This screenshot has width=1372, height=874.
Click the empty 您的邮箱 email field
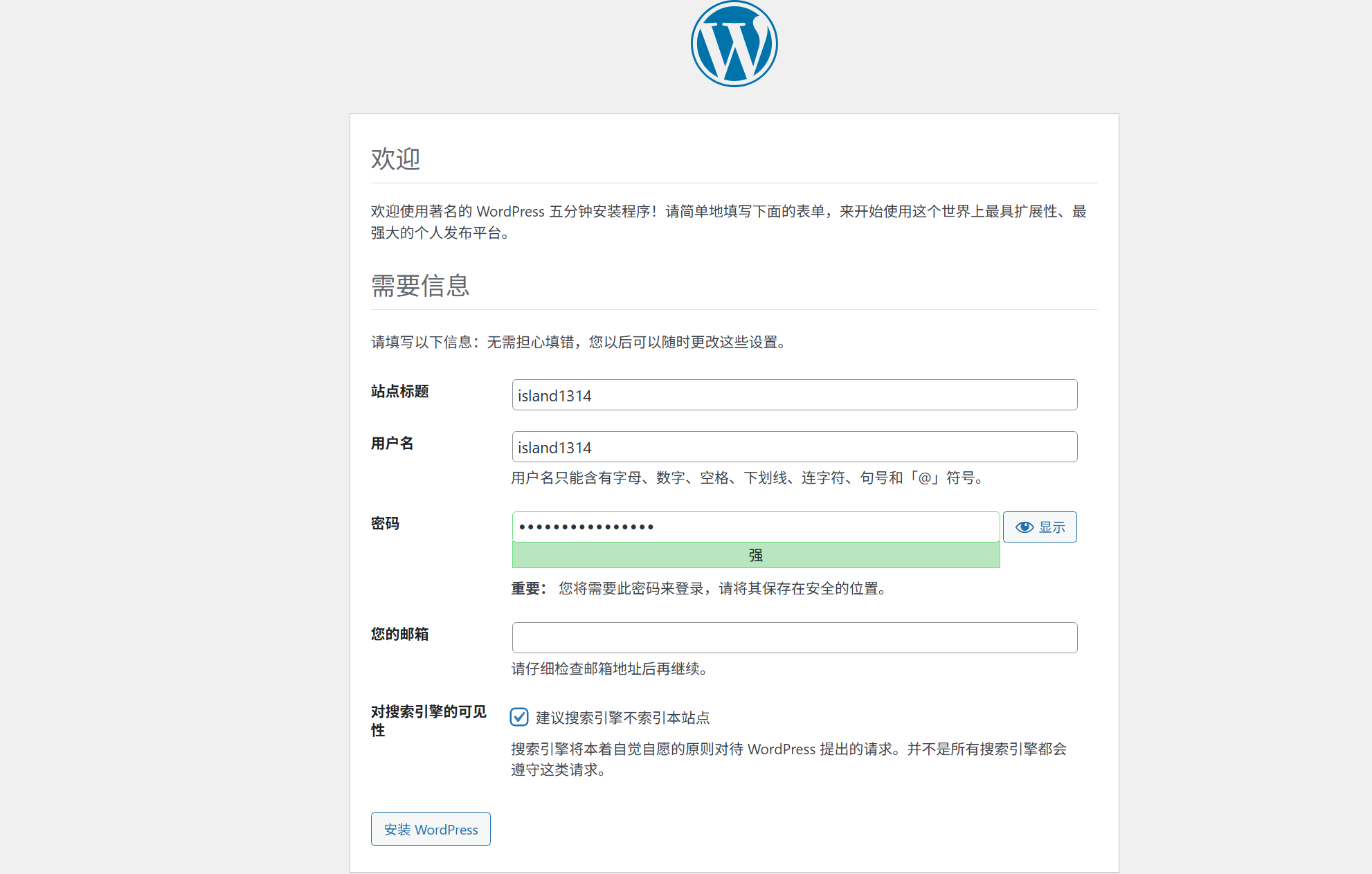click(794, 637)
